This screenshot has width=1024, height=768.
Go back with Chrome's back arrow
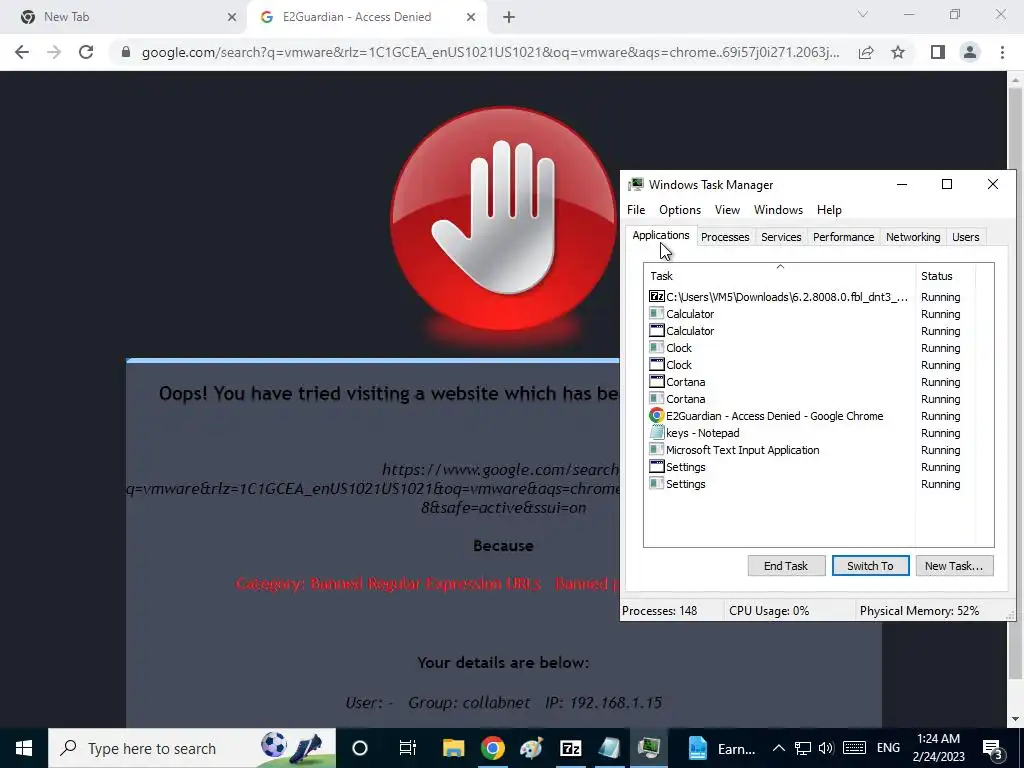(22, 52)
